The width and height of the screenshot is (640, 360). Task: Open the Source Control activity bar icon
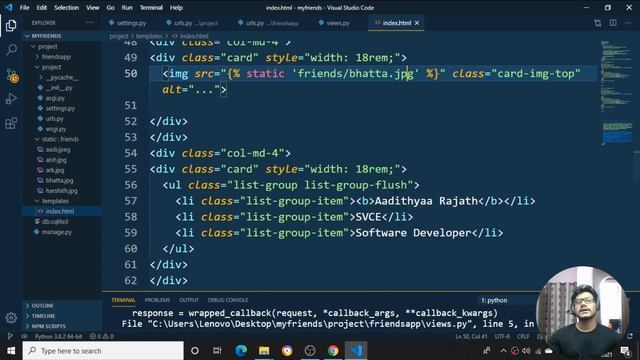point(12,76)
